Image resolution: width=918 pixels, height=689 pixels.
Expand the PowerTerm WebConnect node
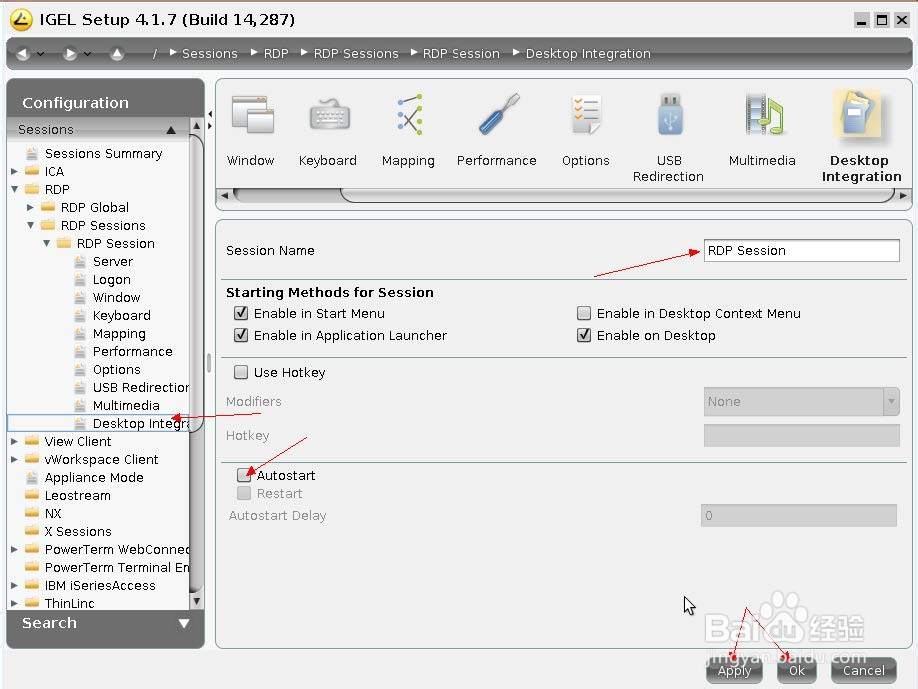[x=15, y=549]
